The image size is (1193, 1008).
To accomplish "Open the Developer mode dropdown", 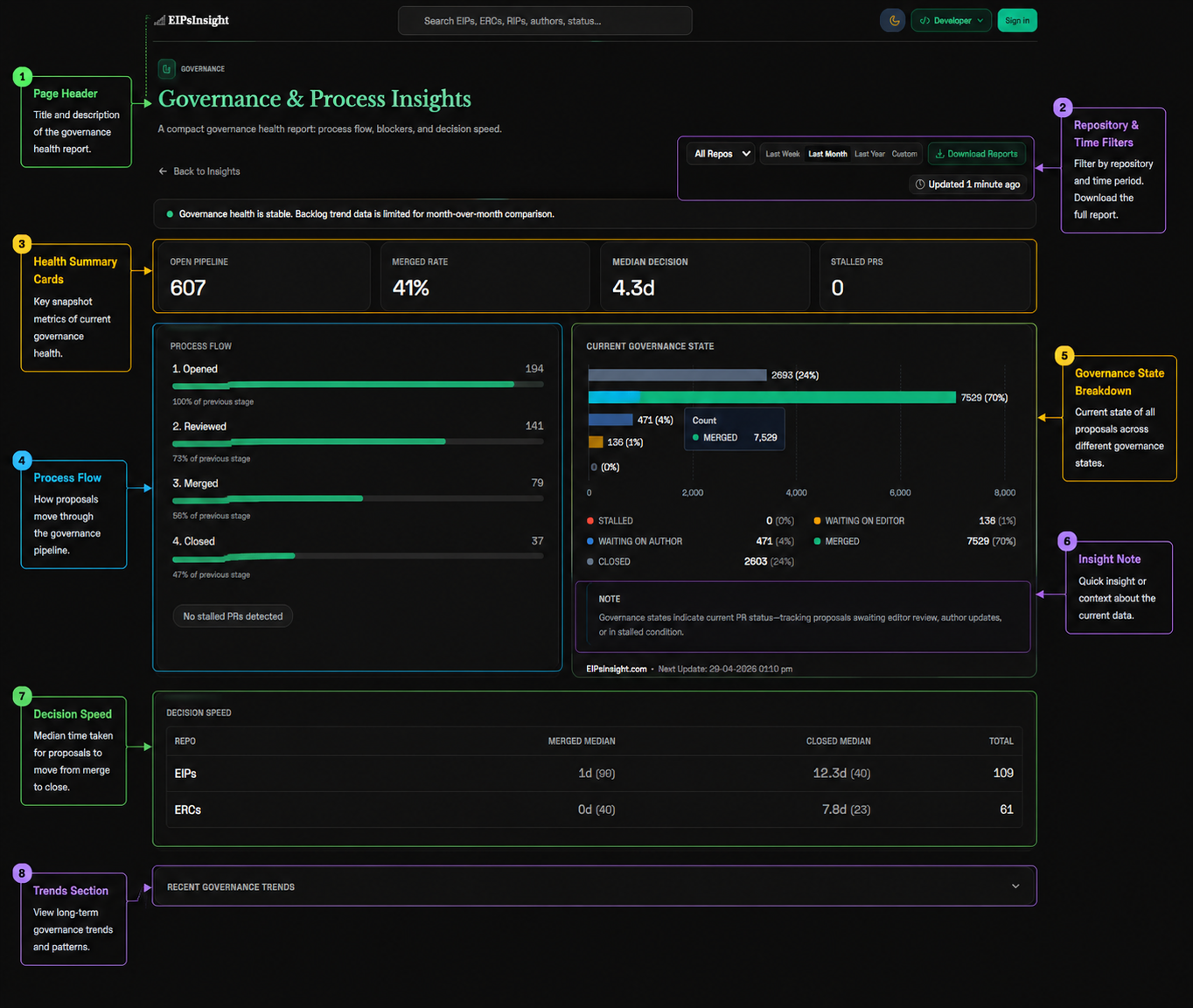I will 951,20.
